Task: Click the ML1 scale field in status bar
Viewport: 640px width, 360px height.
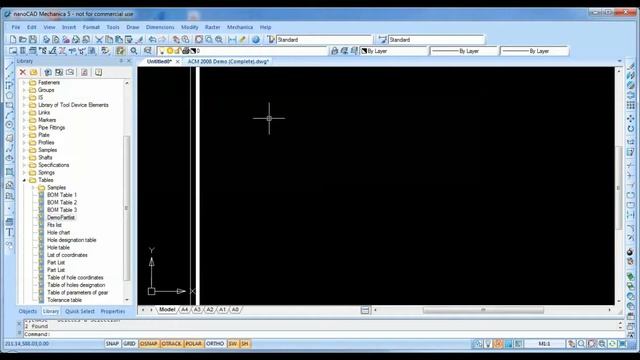Action: (544, 344)
